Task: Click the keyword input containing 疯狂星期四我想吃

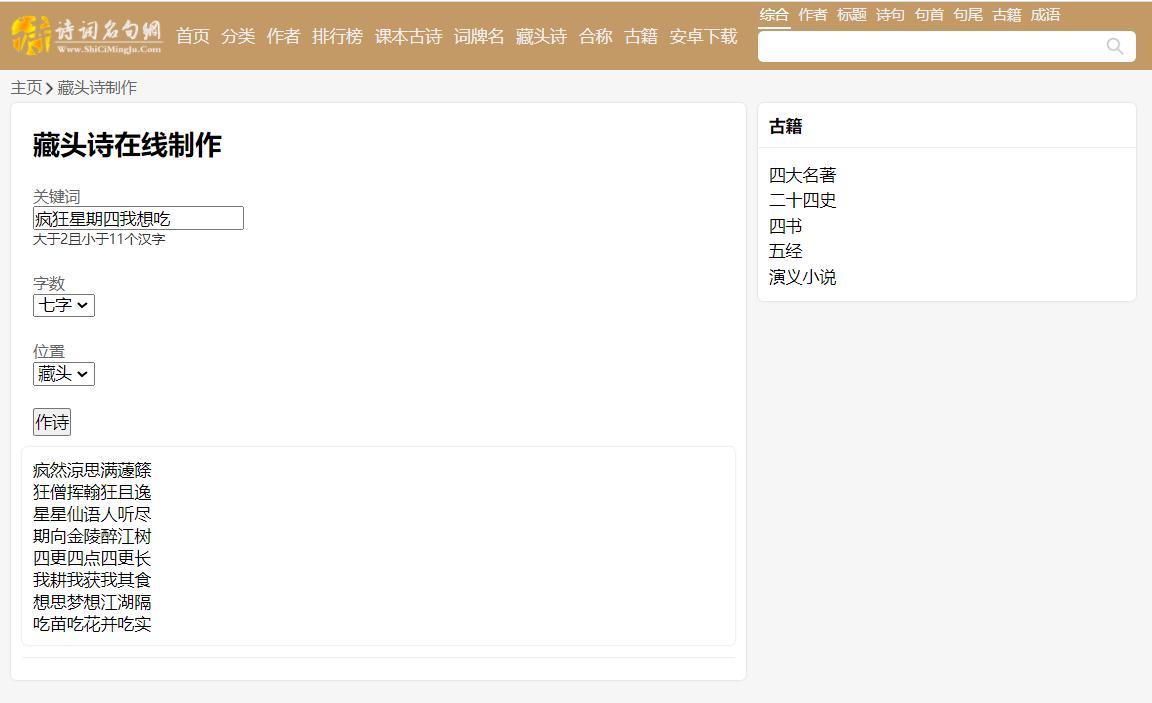Action: point(136,217)
